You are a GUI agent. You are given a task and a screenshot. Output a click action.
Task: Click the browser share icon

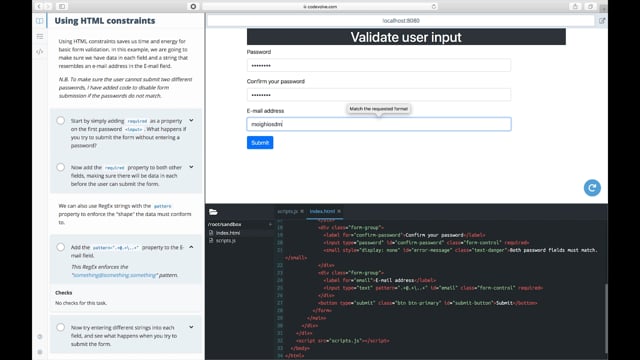click(575, 7)
